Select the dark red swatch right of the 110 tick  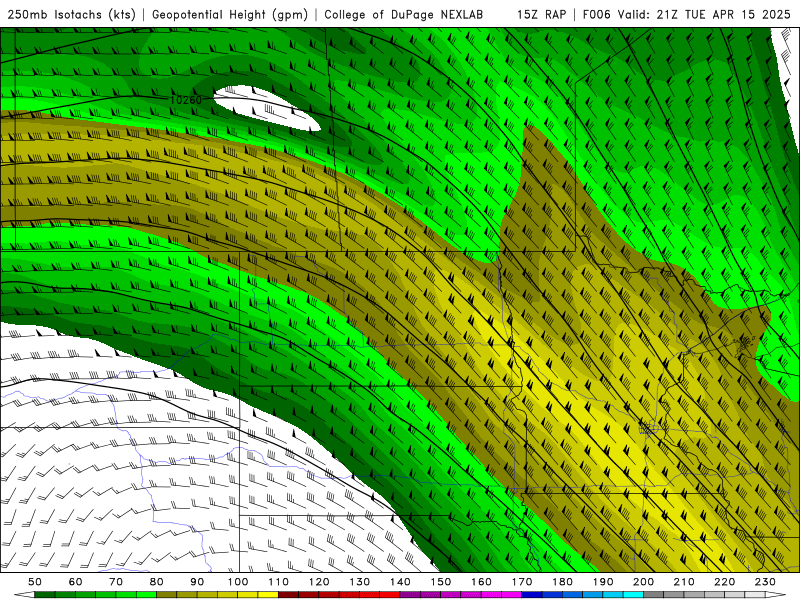(289, 595)
